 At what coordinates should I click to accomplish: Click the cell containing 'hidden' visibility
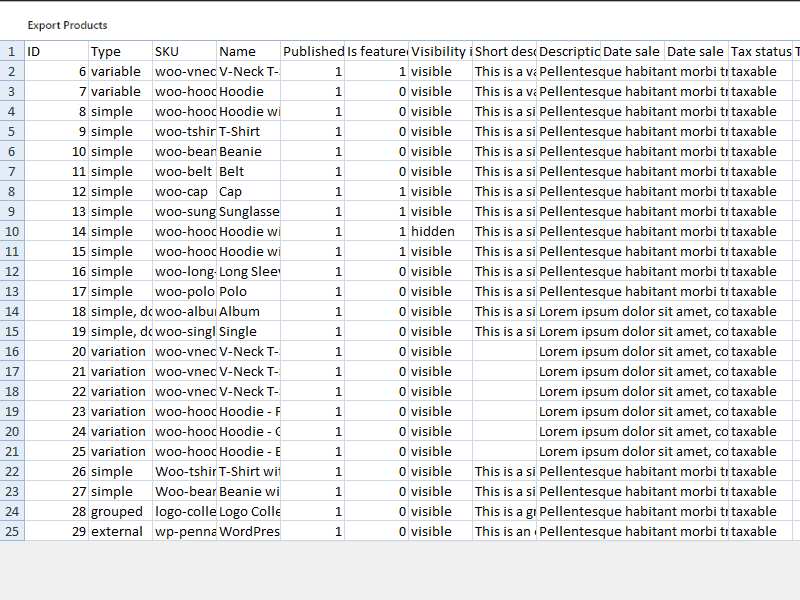tap(440, 231)
